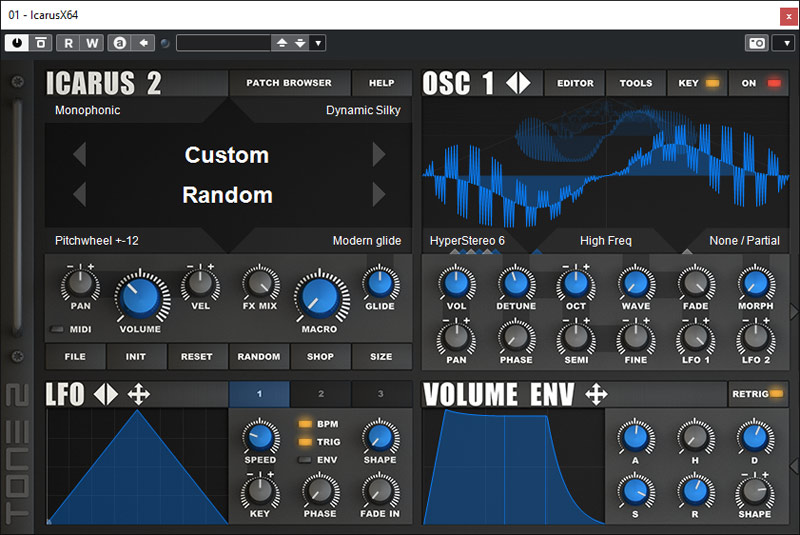
Task: Toggle the LFO BPM sync switch
Action: point(306,424)
